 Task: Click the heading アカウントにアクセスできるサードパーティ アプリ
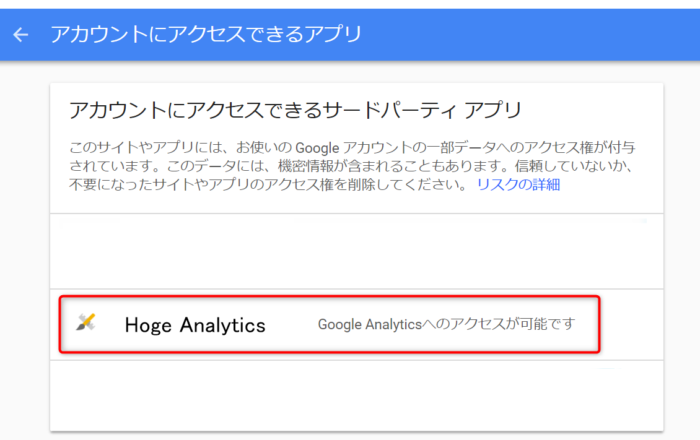pos(295,109)
